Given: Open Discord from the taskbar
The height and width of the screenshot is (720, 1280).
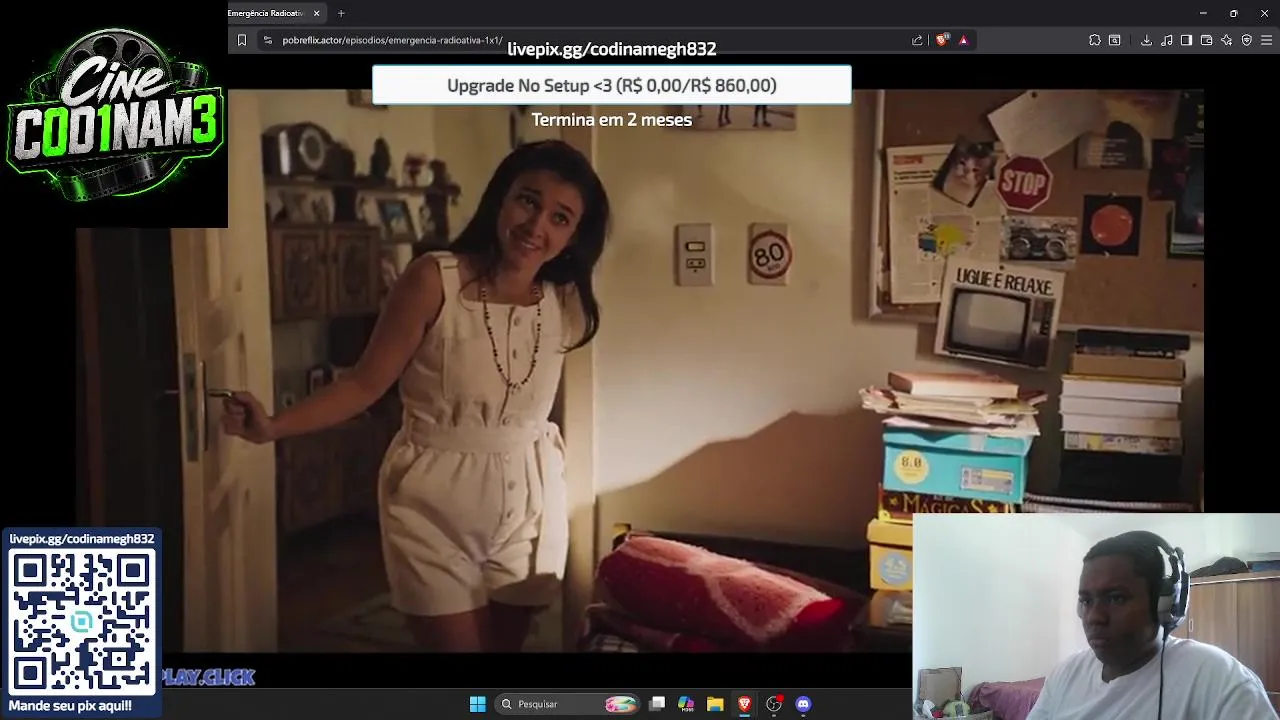Looking at the screenshot, I should (803, 704).
